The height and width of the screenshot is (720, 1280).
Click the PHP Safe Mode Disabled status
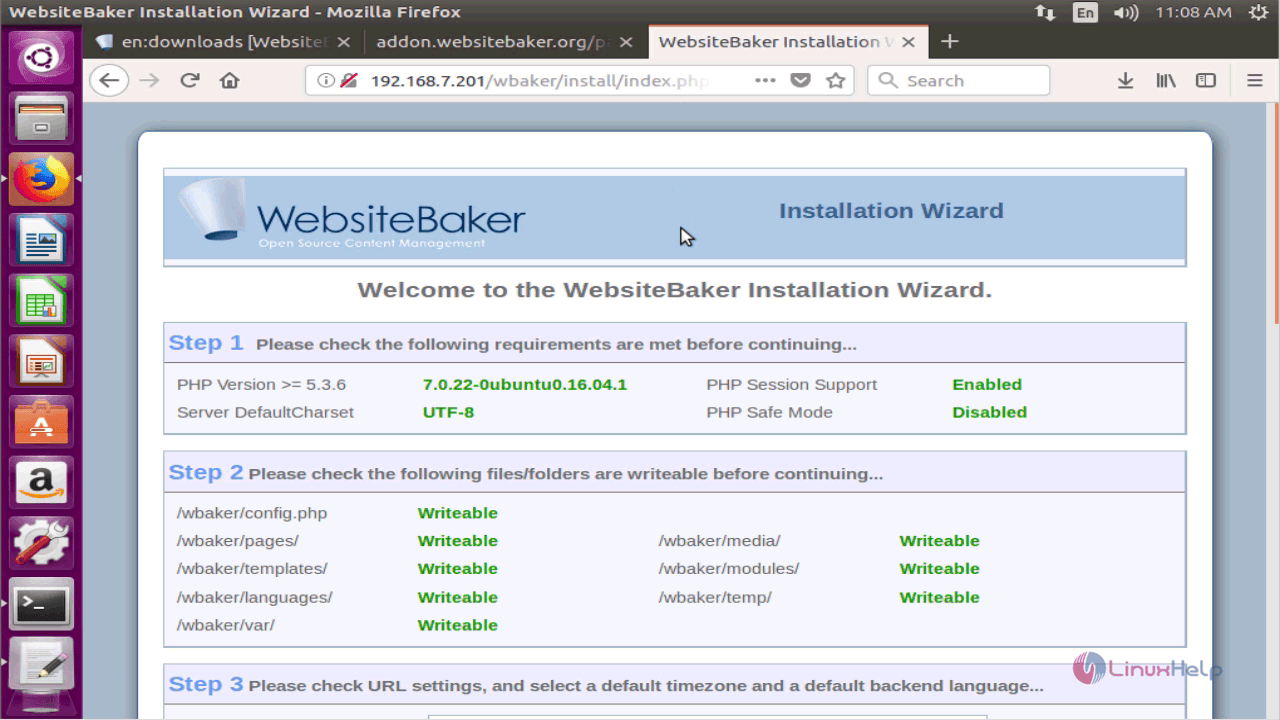tap(989, 412)
